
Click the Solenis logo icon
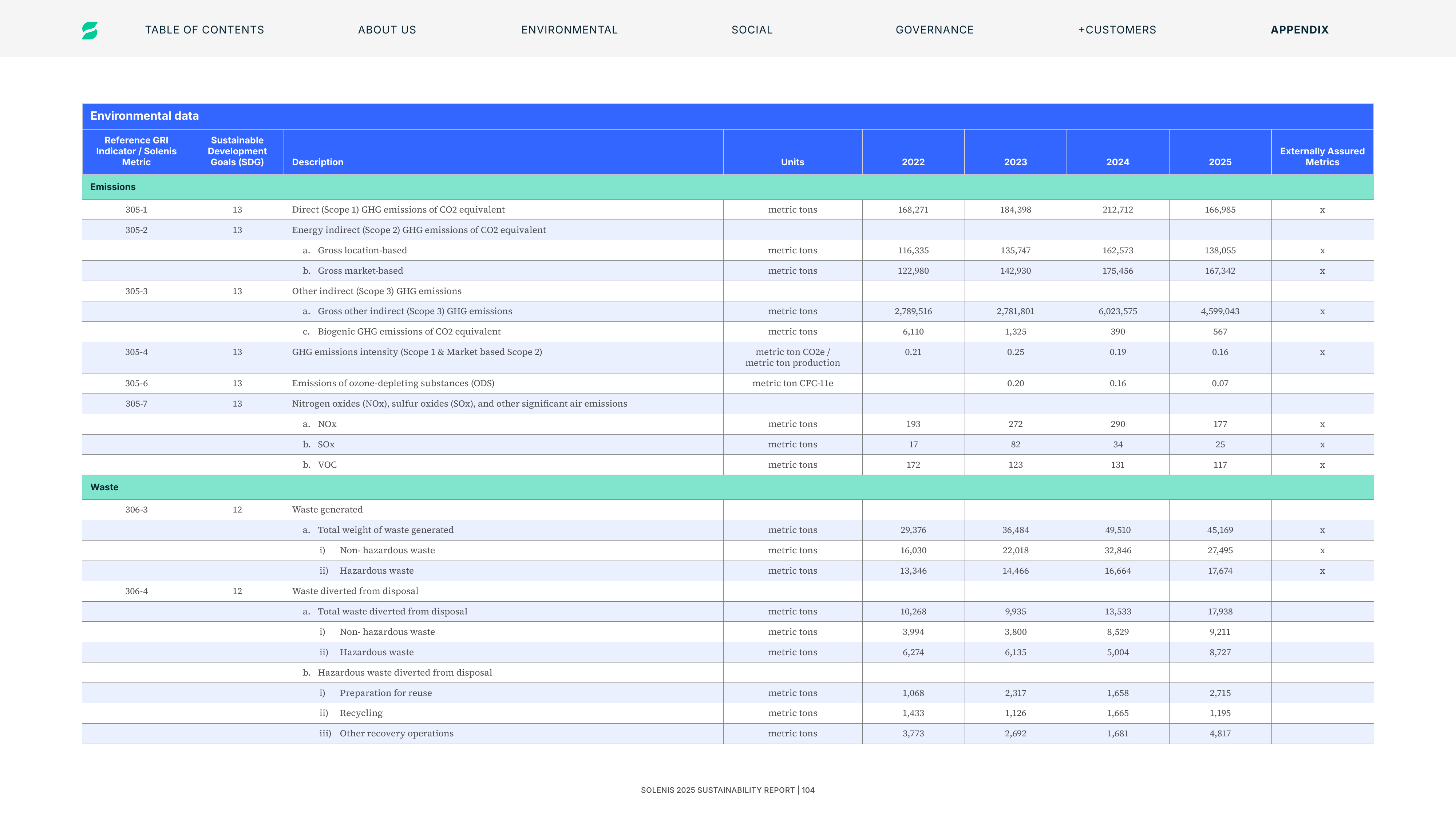(89, 30)
